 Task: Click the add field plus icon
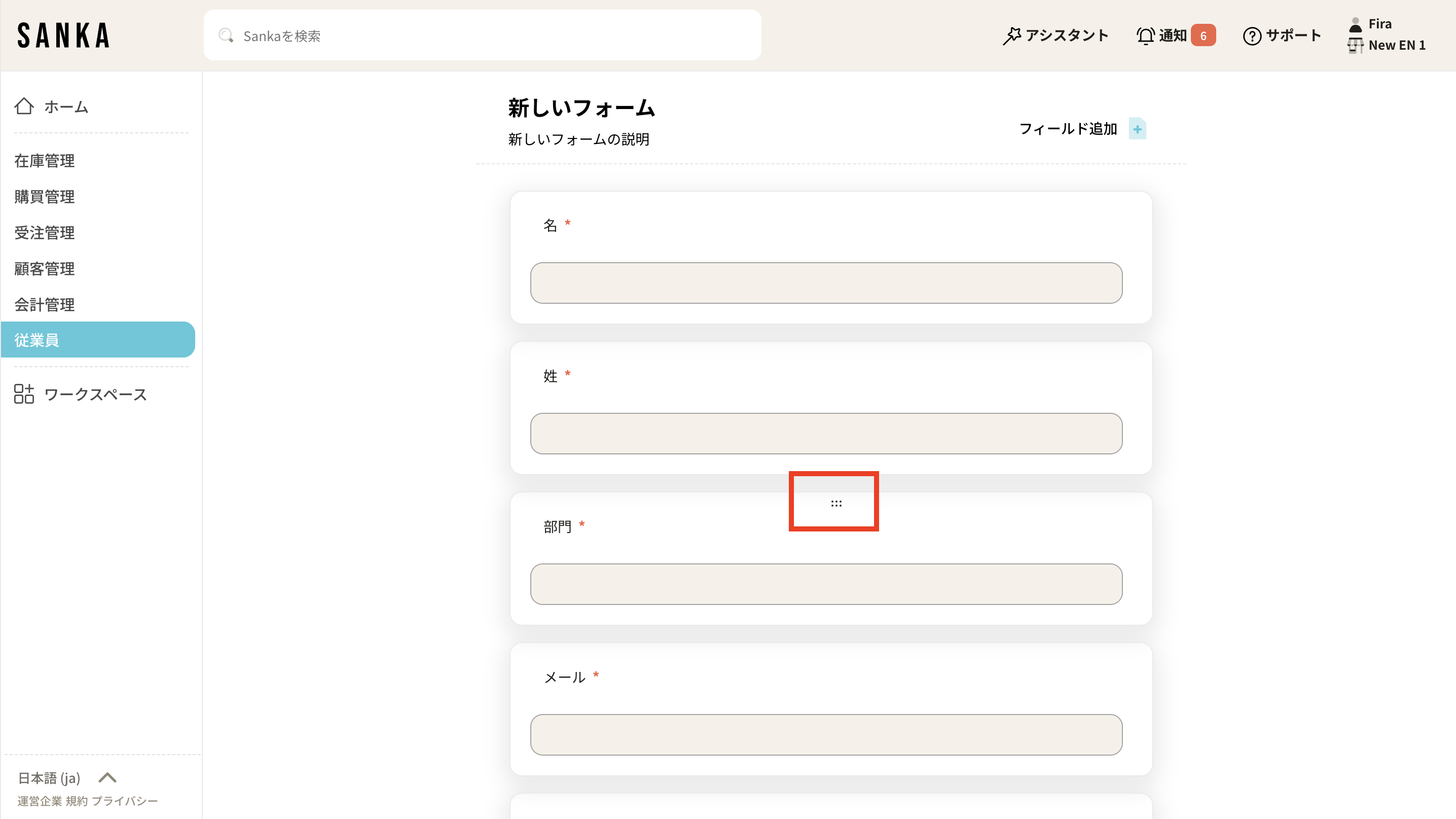pos(1137,129)
